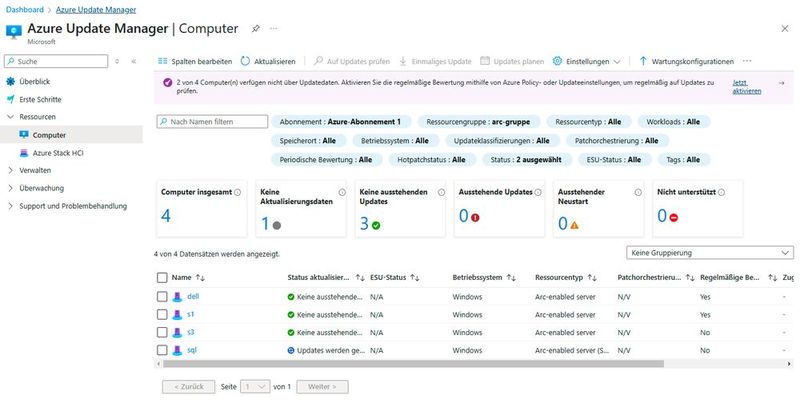Open the Tags filter pill
The width and height of the screenshot is (800, 407).
point(683,160)
